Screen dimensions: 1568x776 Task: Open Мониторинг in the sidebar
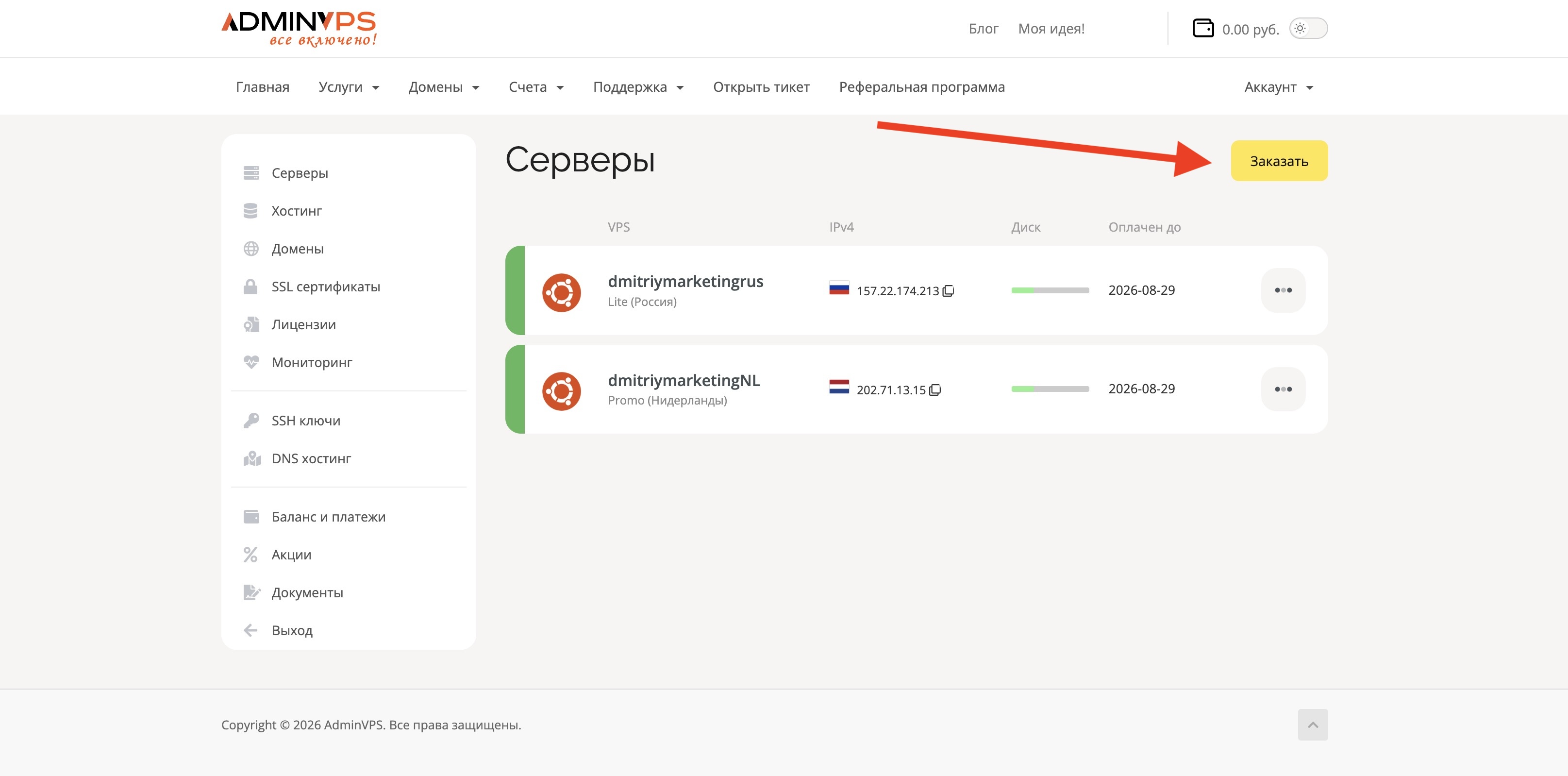312,362
